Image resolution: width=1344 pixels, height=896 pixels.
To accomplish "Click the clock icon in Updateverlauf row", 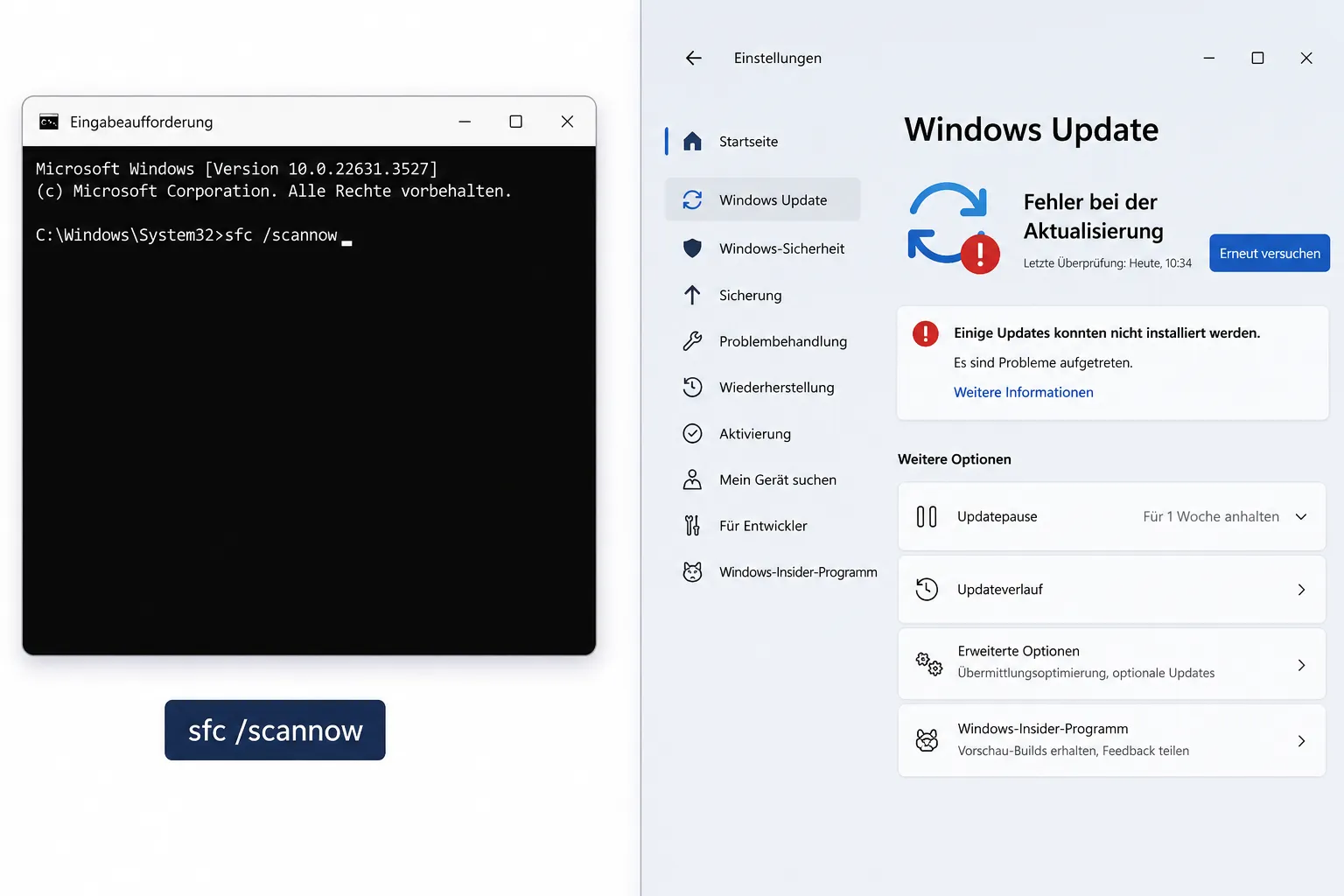I will [x=927, y=590].
